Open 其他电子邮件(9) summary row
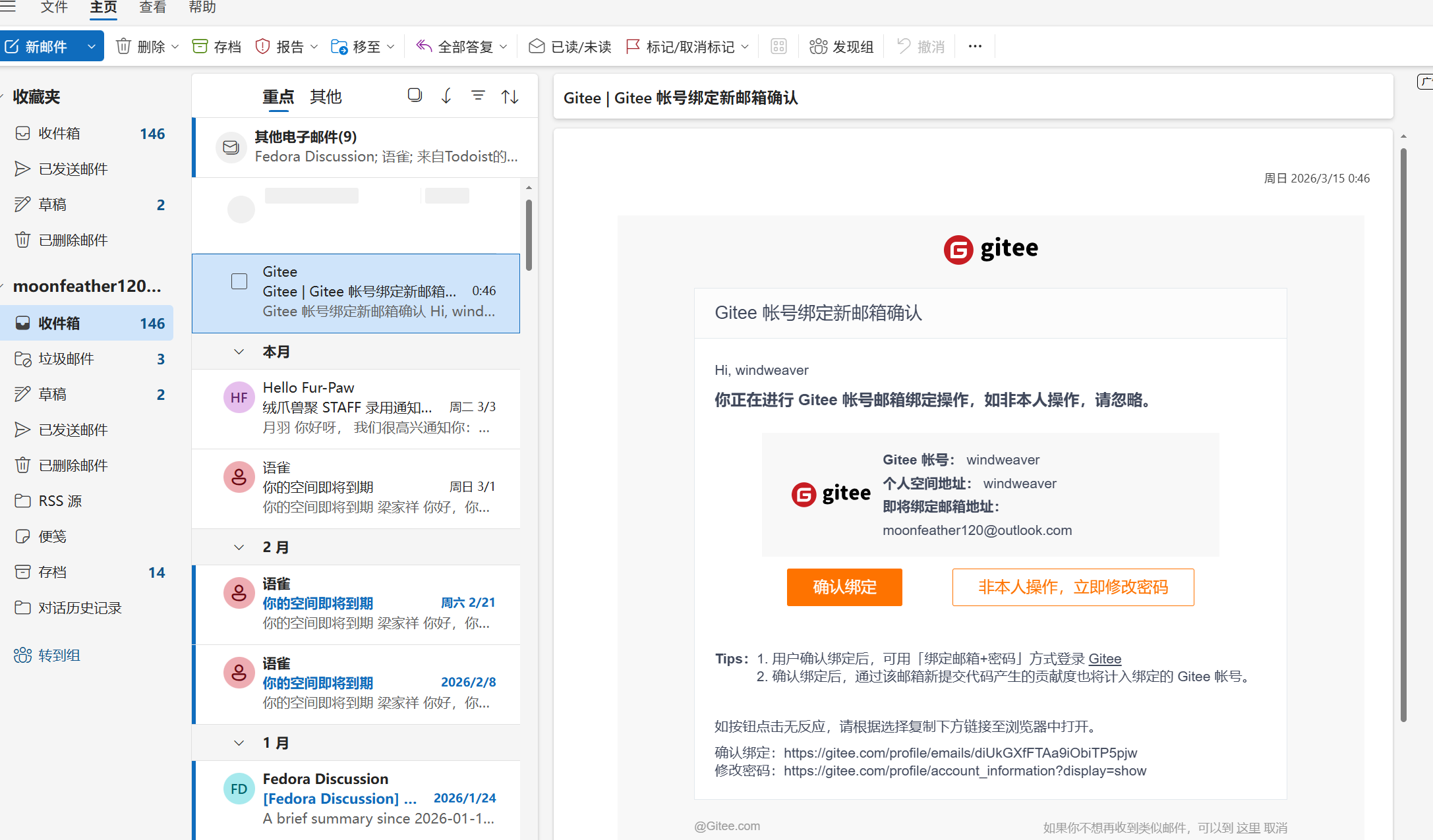The image size is (1433, 840). (365, 147)
